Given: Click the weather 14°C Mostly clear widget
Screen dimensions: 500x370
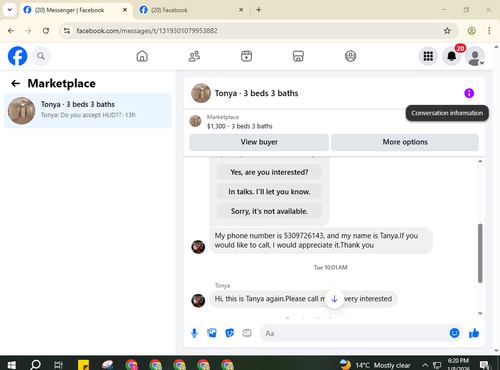Looking at the screenshot, I should (x=376, y=365).
